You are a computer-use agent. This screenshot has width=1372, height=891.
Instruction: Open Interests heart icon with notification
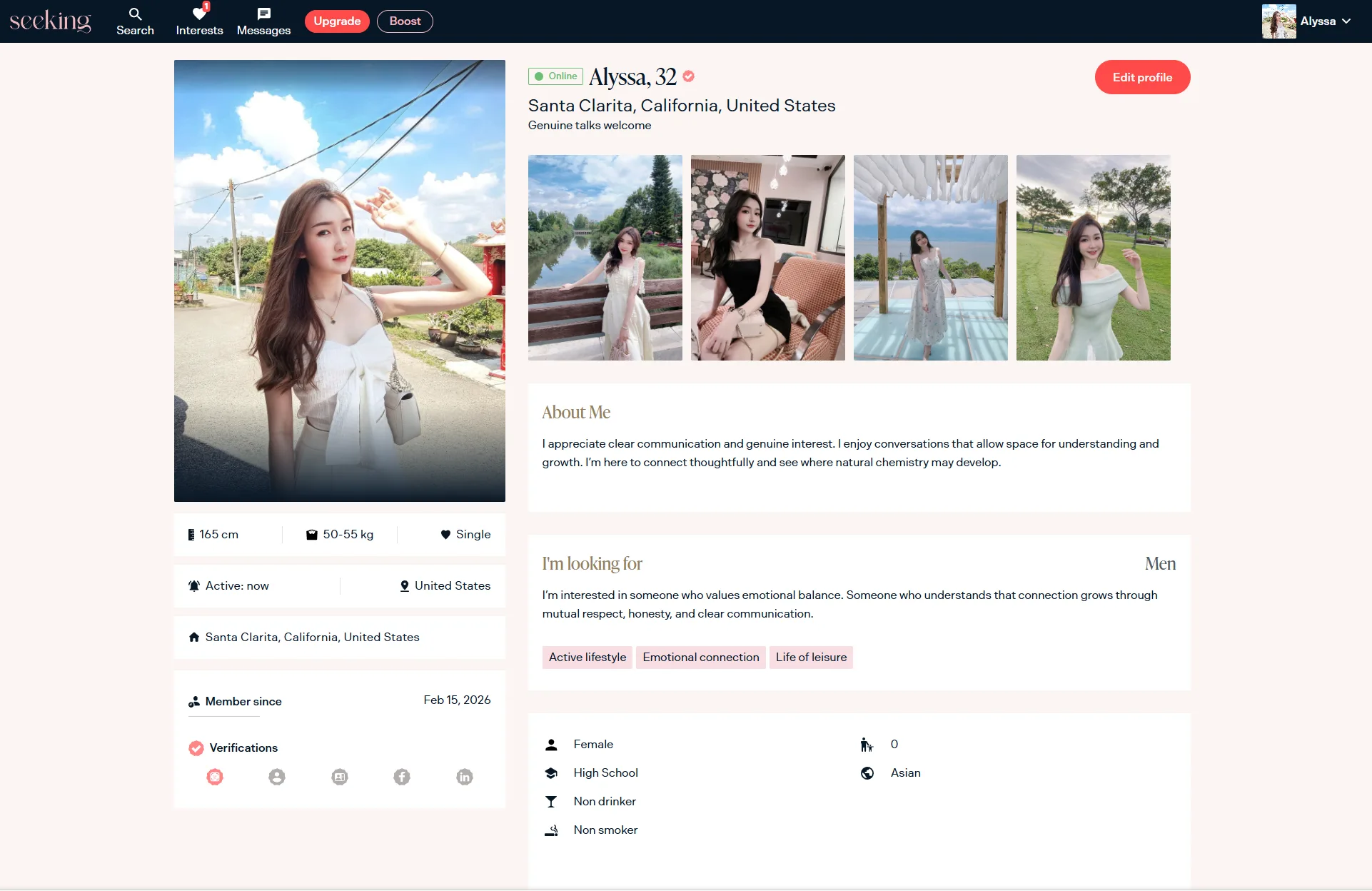[x=199, y=14]
